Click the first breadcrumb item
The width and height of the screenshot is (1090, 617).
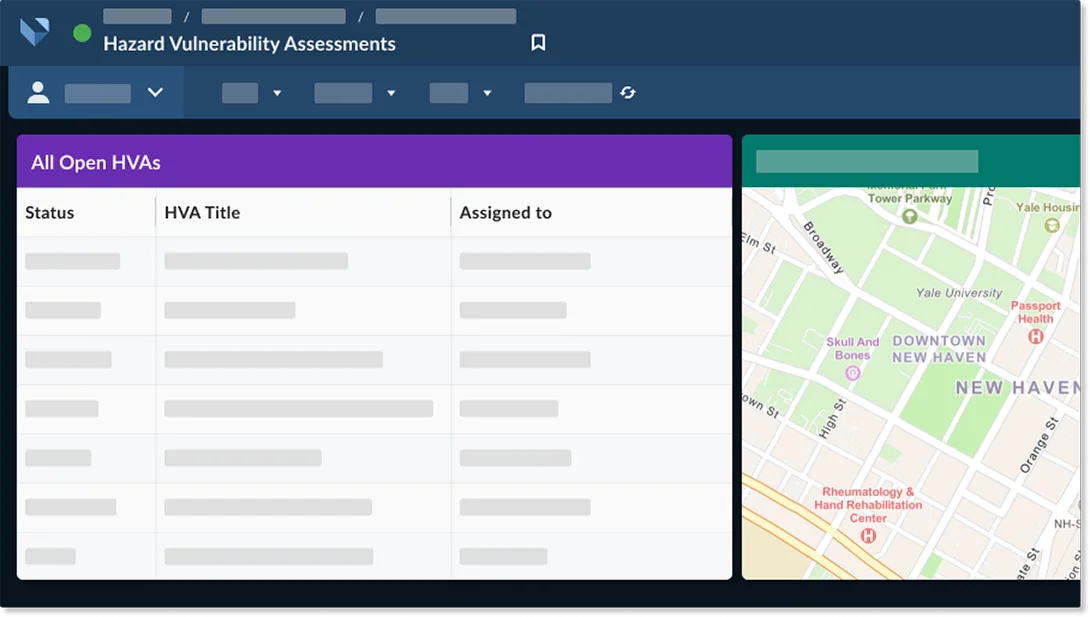[x=138, y=16]
